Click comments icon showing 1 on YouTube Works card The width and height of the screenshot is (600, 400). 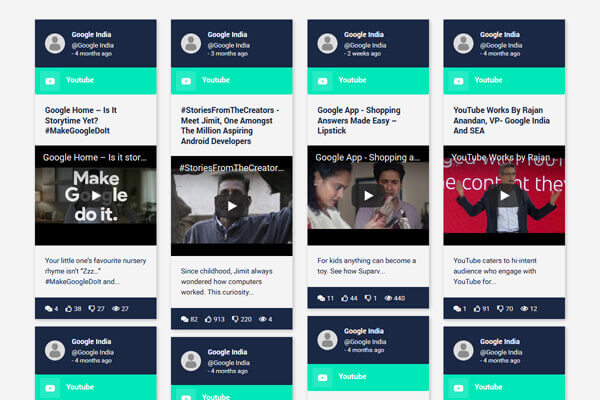click(x=457, y=309)
